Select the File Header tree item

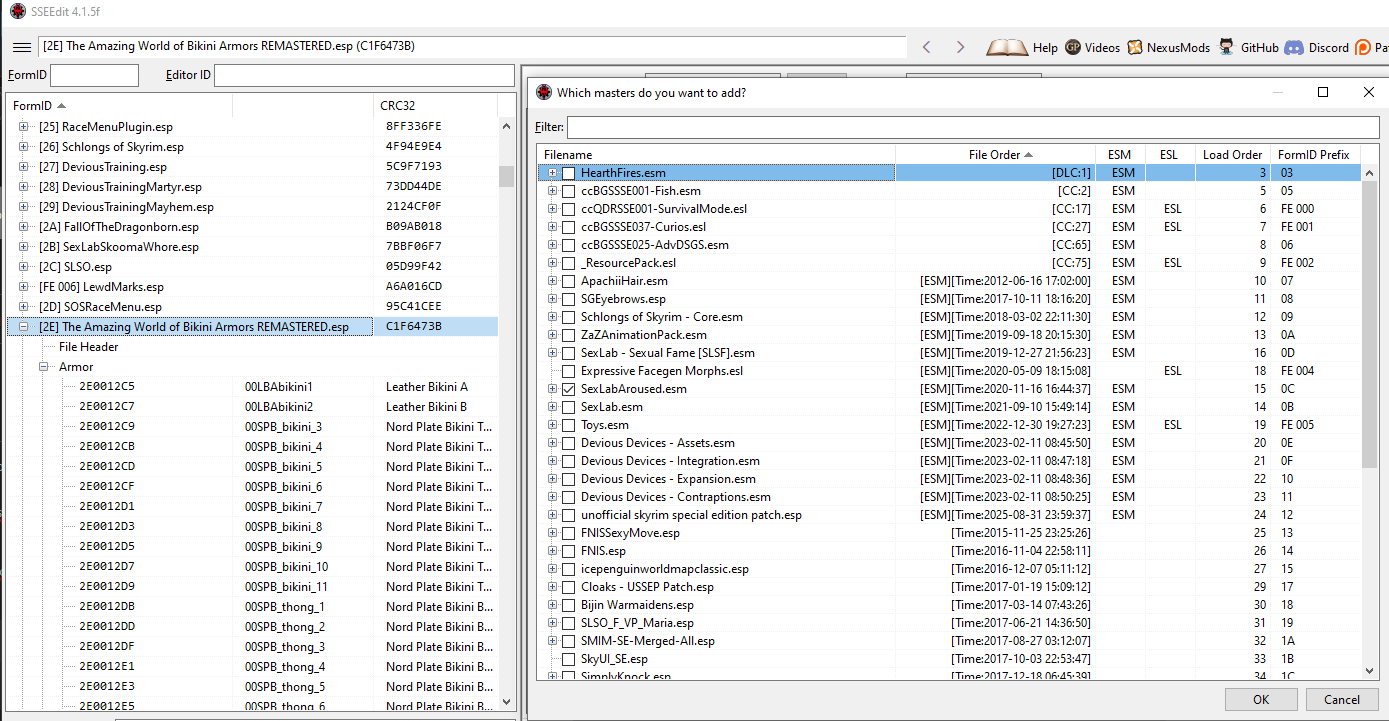pos(89,347)
